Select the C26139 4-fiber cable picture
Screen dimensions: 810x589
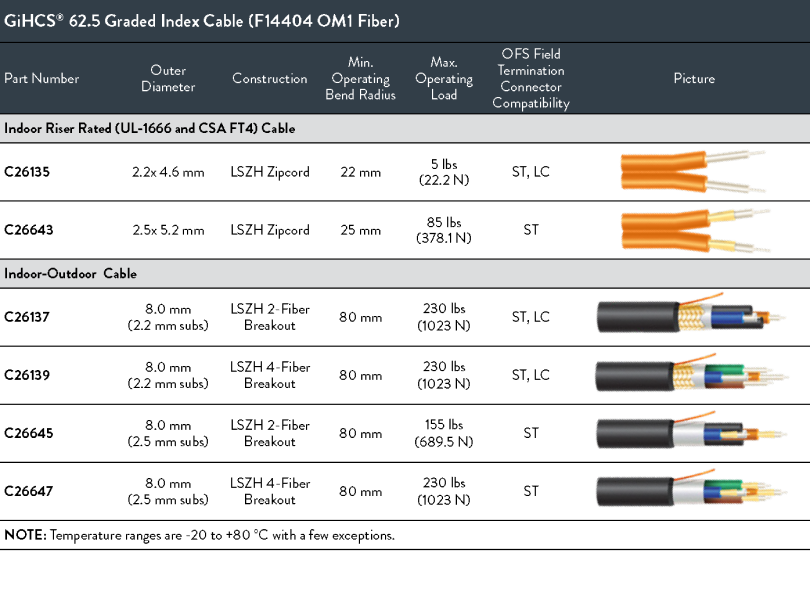[693, 376]
